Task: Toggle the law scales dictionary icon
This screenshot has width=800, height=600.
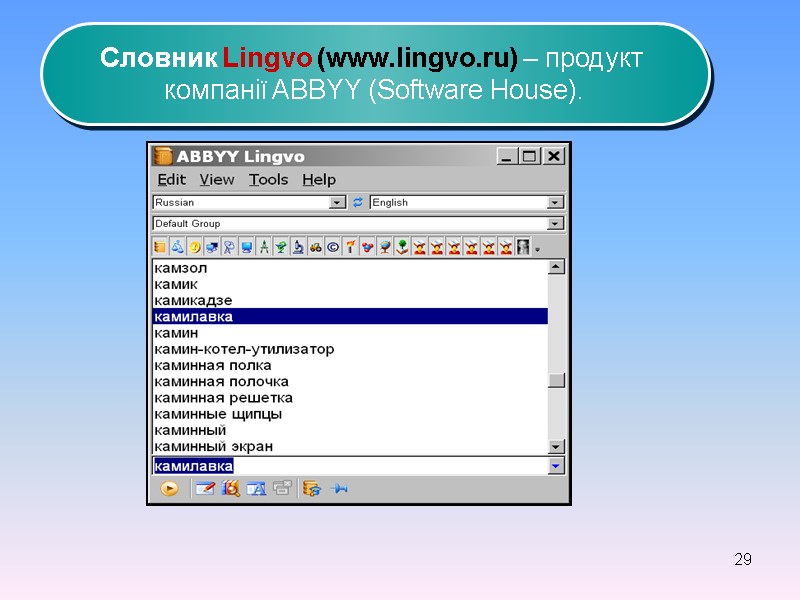Action: coord(178,247)
